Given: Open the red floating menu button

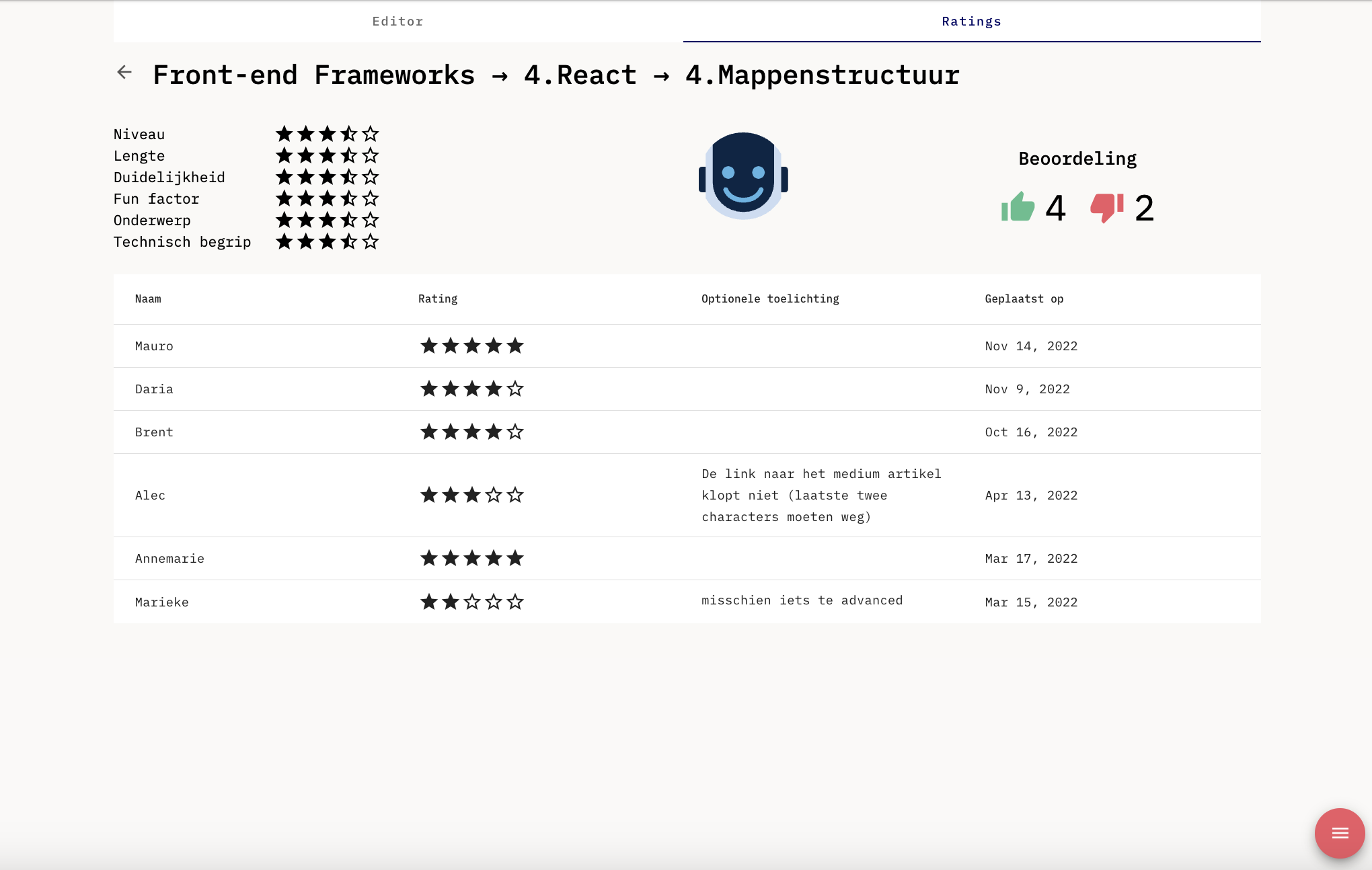Looking at the screenshot, I should point(1340,833).
